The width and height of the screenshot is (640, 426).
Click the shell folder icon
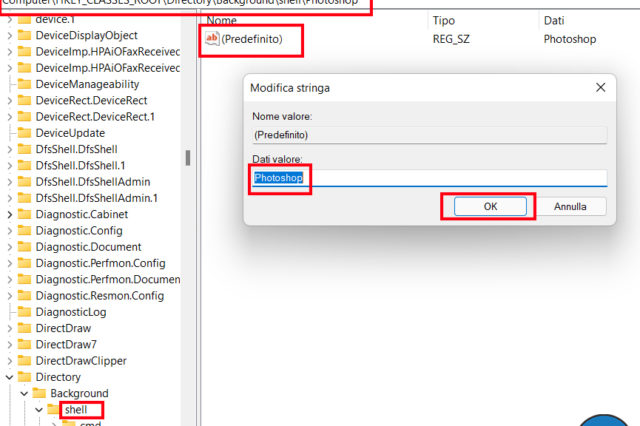point(54,409)
